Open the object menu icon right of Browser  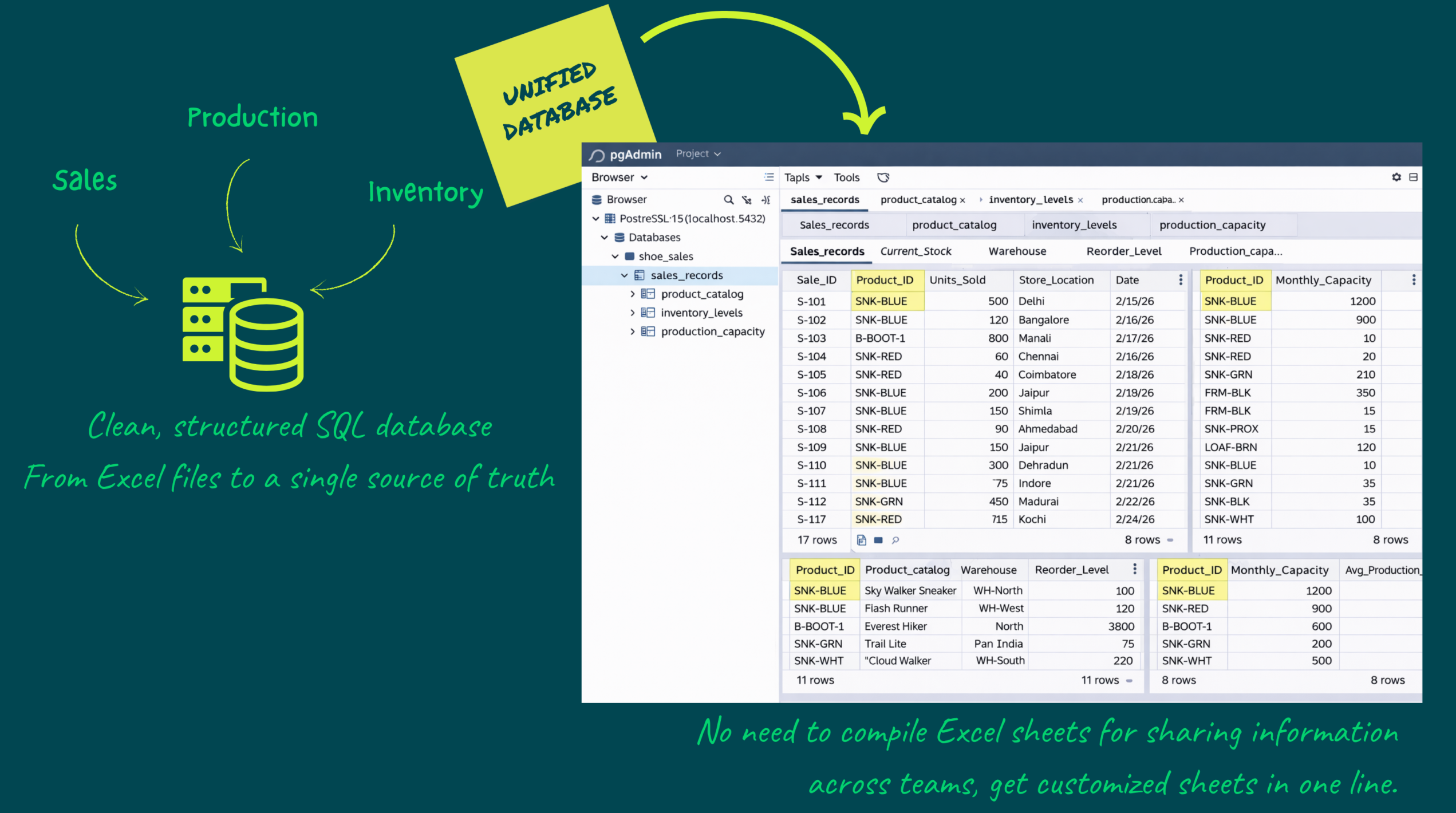pyautogui.click(x=769, y=177)
